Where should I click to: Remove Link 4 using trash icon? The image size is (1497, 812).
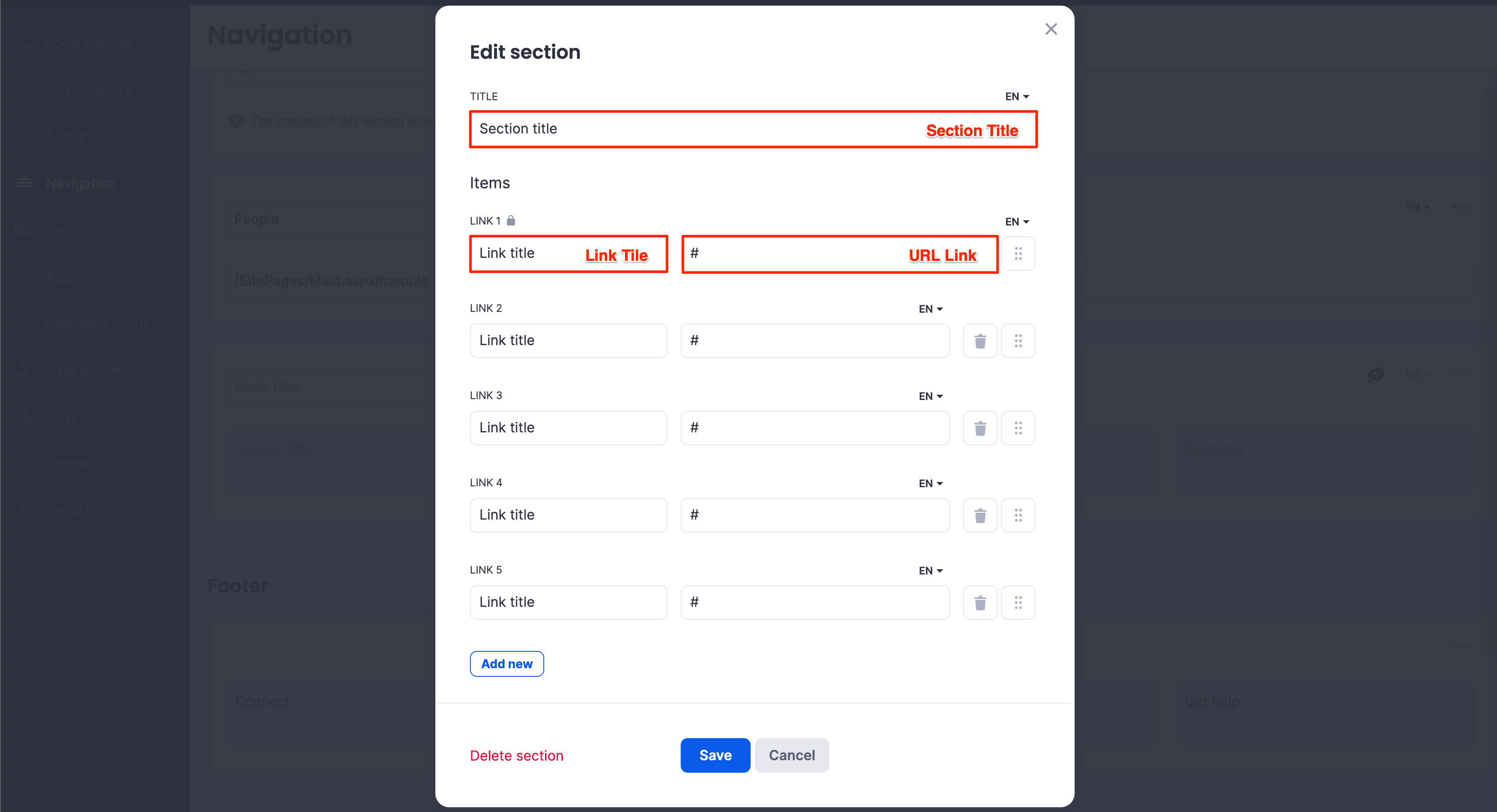[980, 515]
